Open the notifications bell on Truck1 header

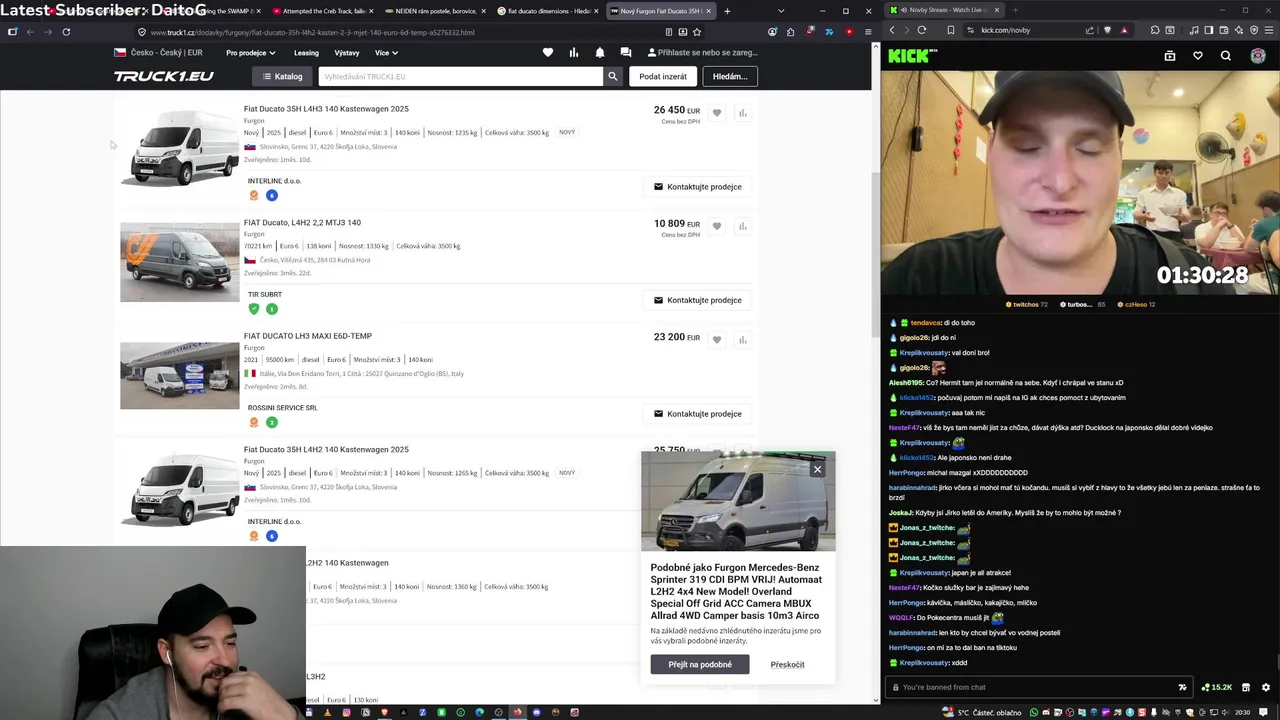click(x=600, y=52)
